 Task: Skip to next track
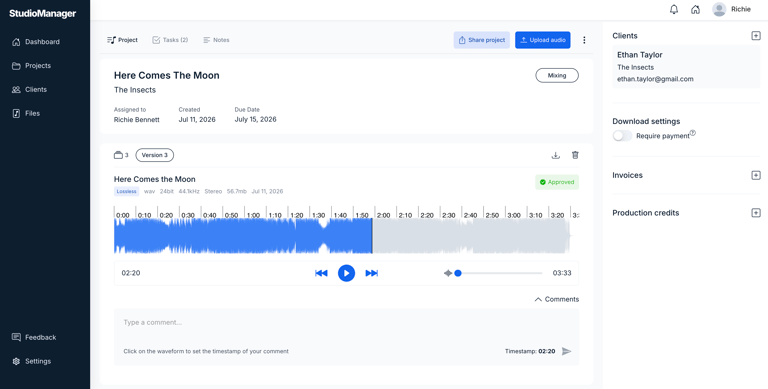coord(372,273)
